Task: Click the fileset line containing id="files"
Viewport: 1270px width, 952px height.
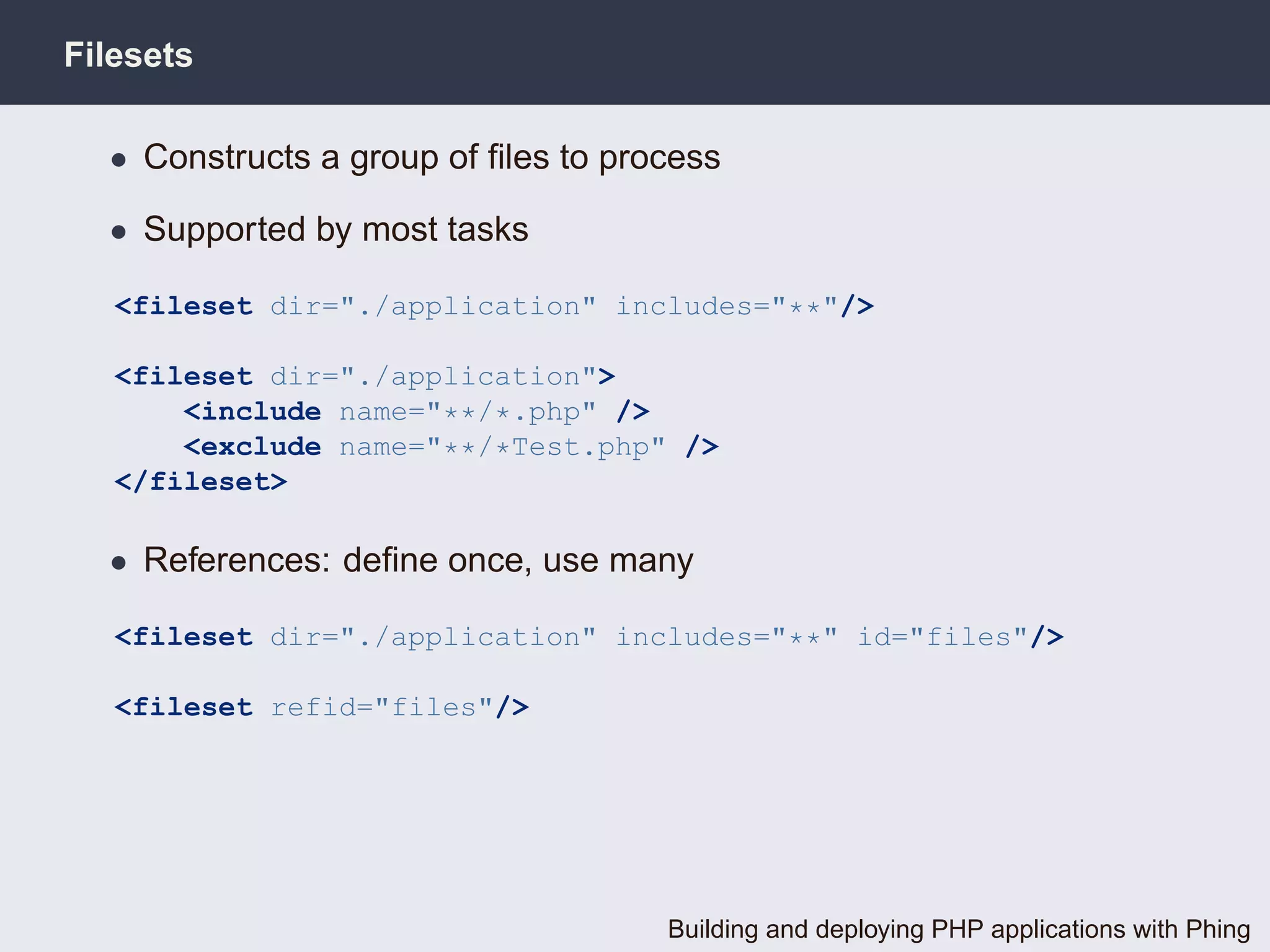Action: [588, 638]
